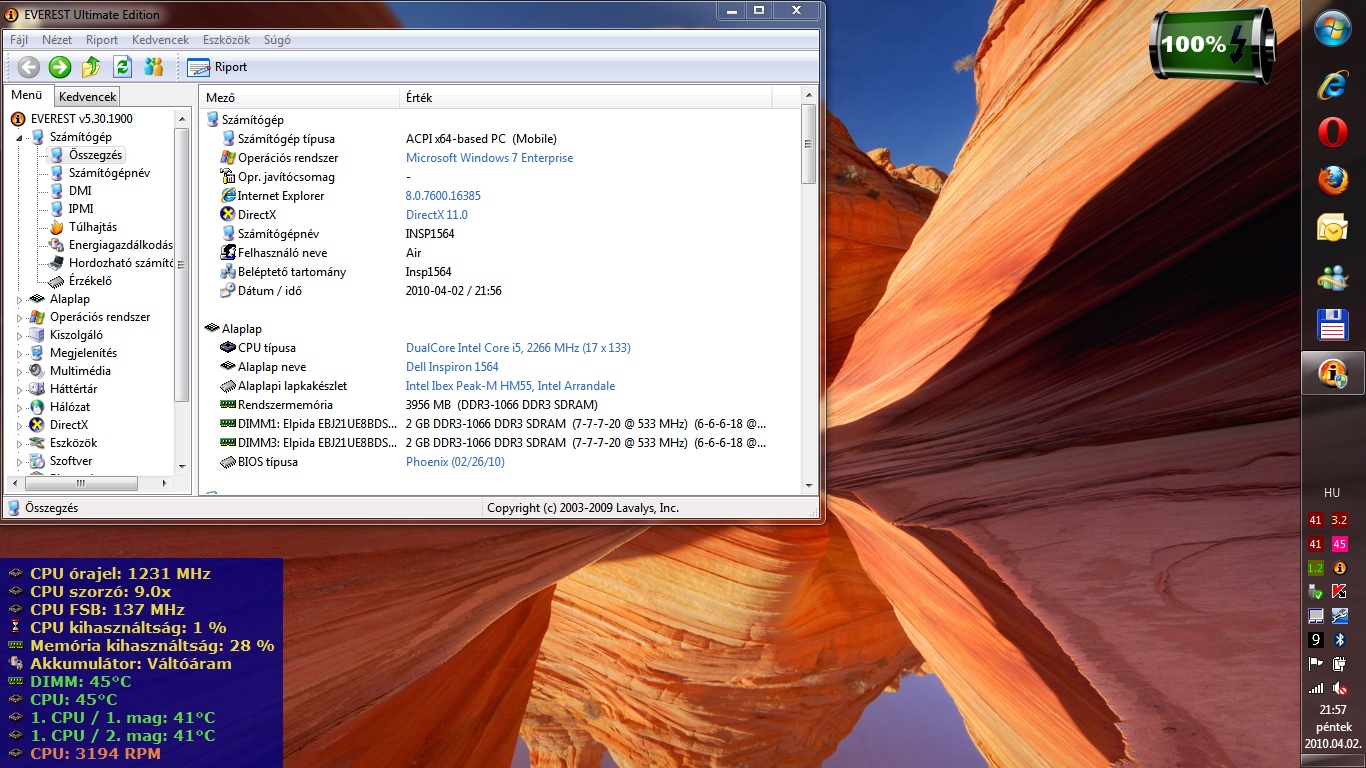This screenshot has width=1366, height=768.
Task: Open Intel Ibex Peak-M HM55 chipset link
Action: [x=510, y=386]
